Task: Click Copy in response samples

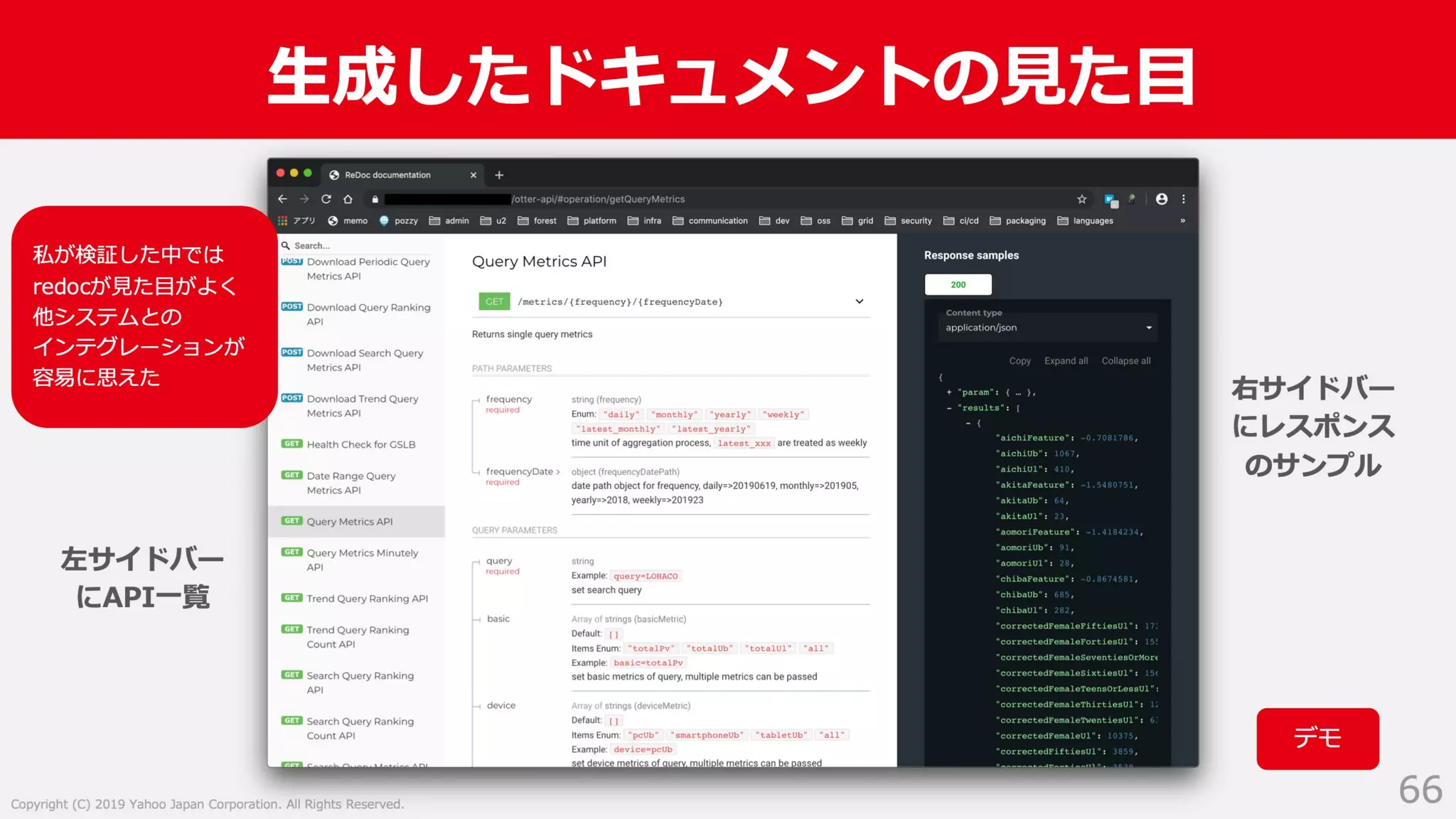Action: pos(1019,361)
